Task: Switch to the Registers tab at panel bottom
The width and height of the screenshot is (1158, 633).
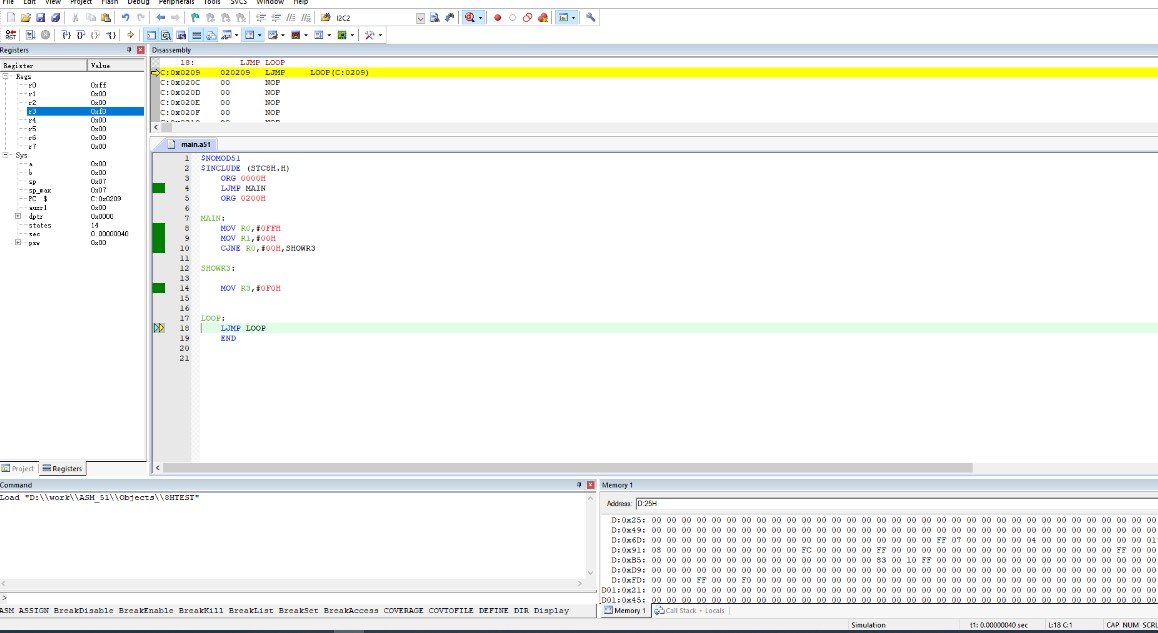Action: [62, 468]
